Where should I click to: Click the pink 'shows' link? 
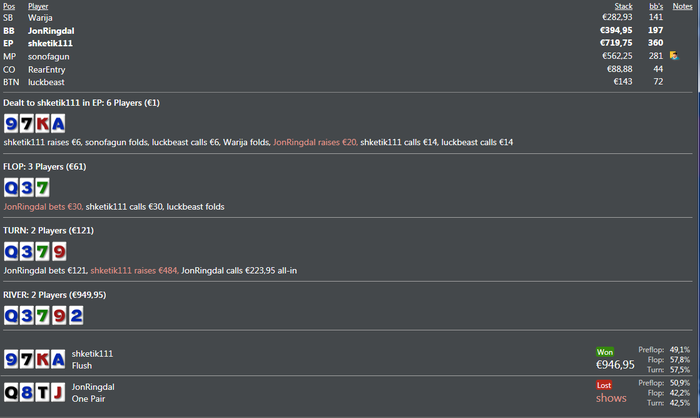tap(611, 398)
